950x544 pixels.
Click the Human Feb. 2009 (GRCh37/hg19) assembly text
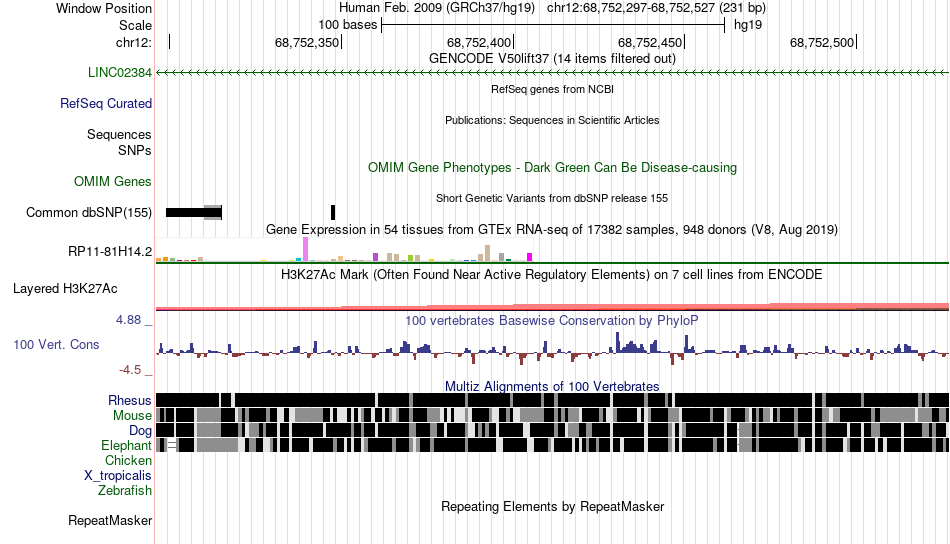[437, 8]
